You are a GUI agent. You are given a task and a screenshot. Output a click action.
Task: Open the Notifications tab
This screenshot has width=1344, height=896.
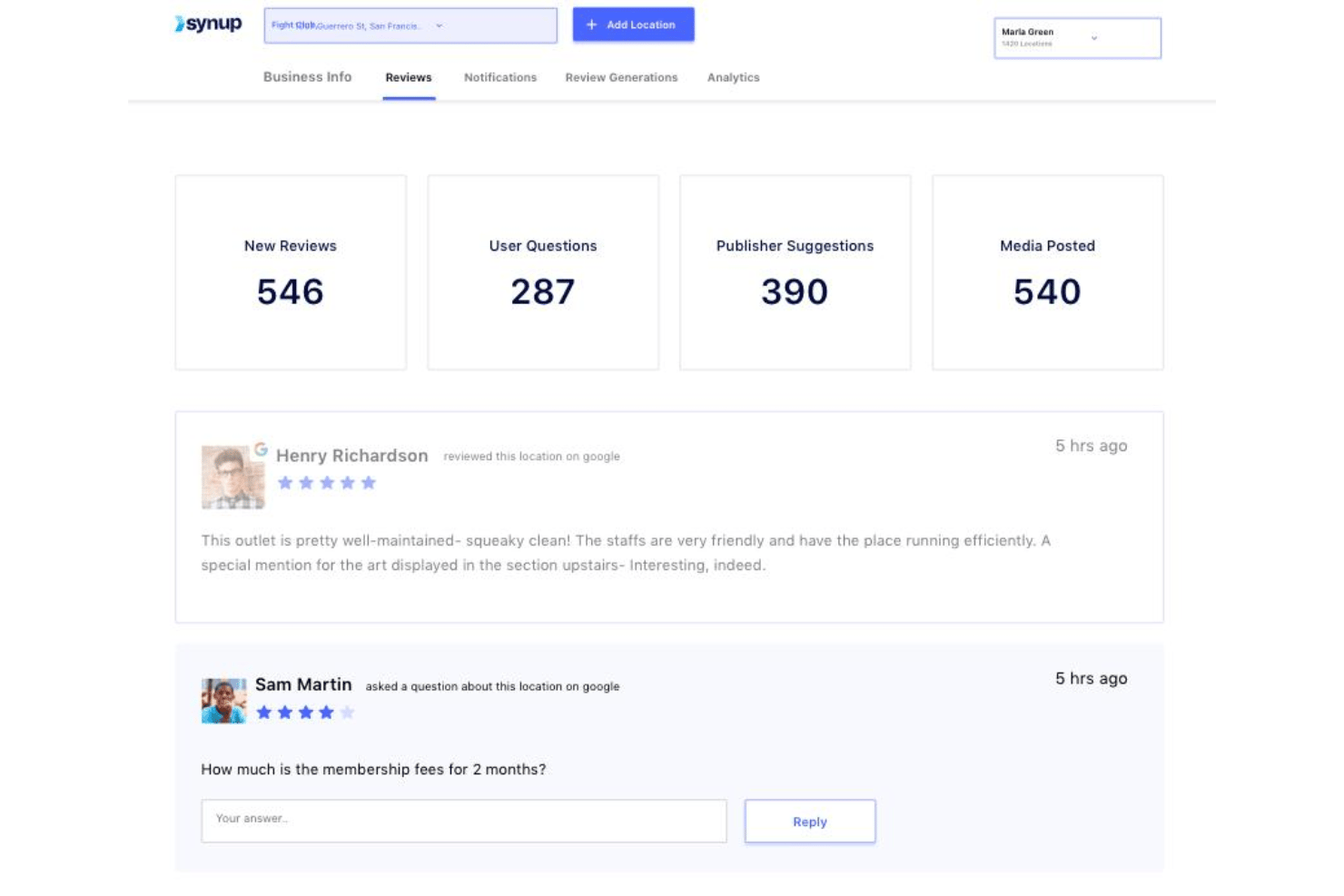tap(500, 78)
